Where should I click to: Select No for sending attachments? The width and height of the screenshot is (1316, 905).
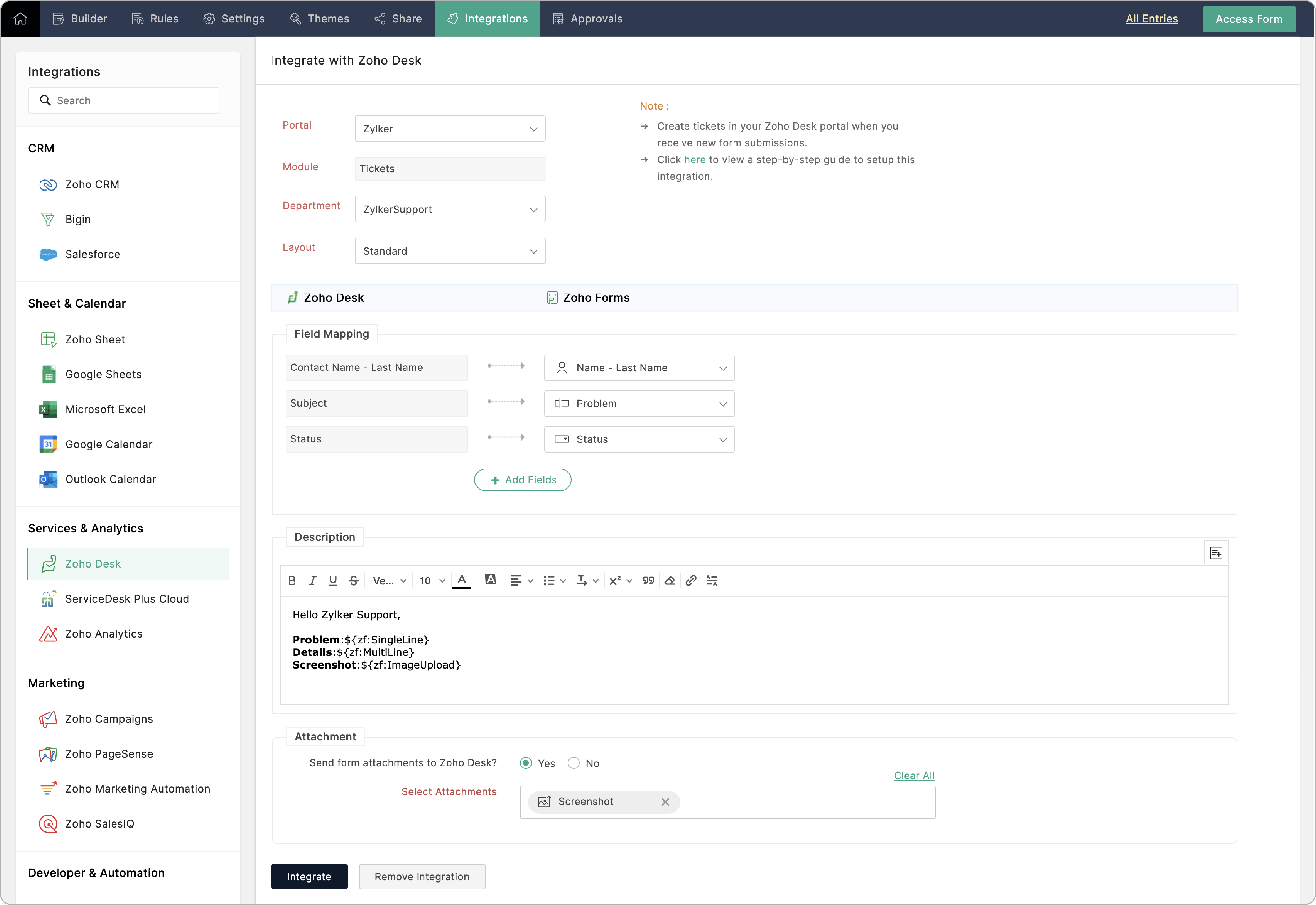click(x=574, y=763)
